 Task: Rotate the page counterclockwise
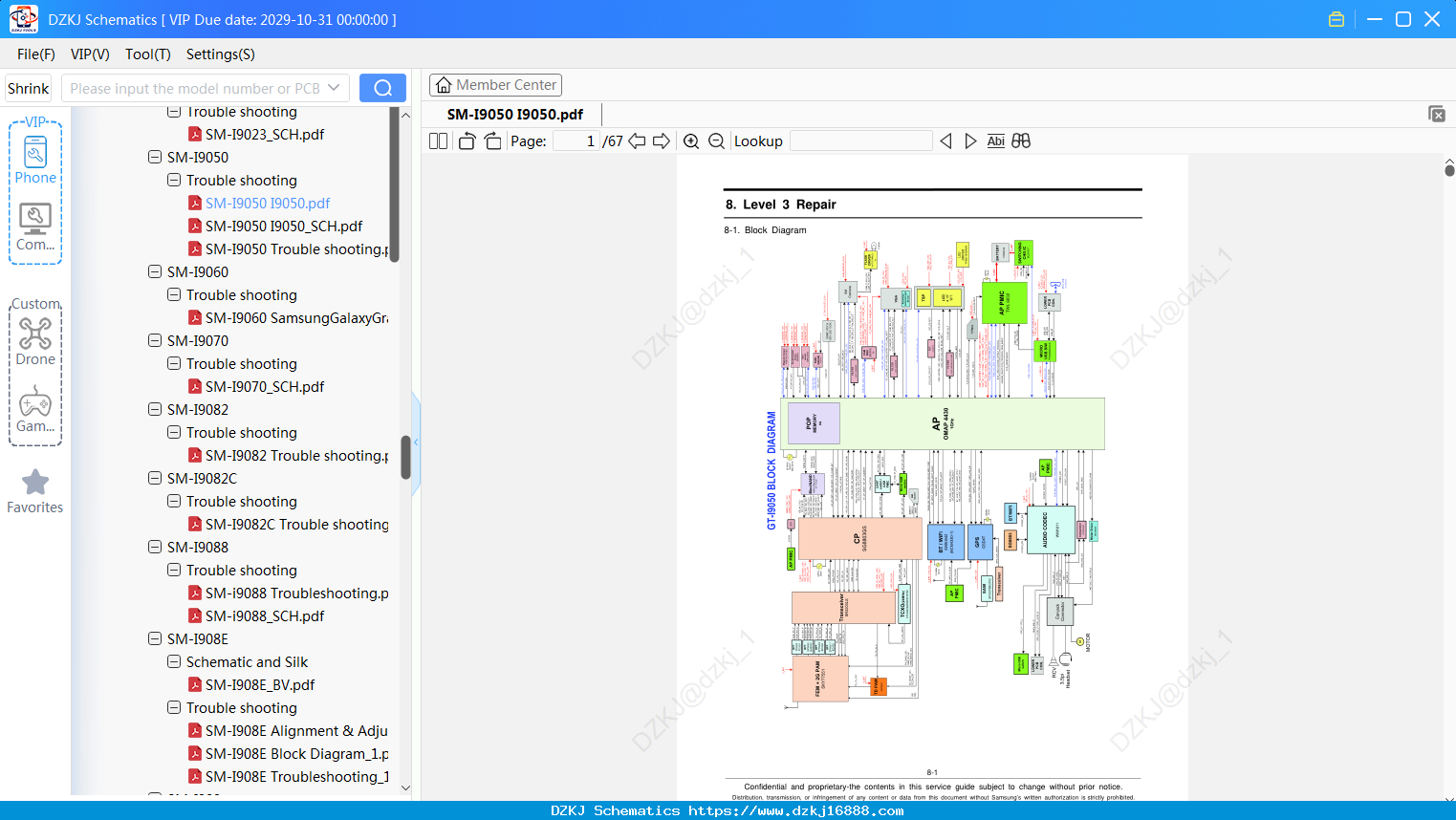(x=467, y=141)
